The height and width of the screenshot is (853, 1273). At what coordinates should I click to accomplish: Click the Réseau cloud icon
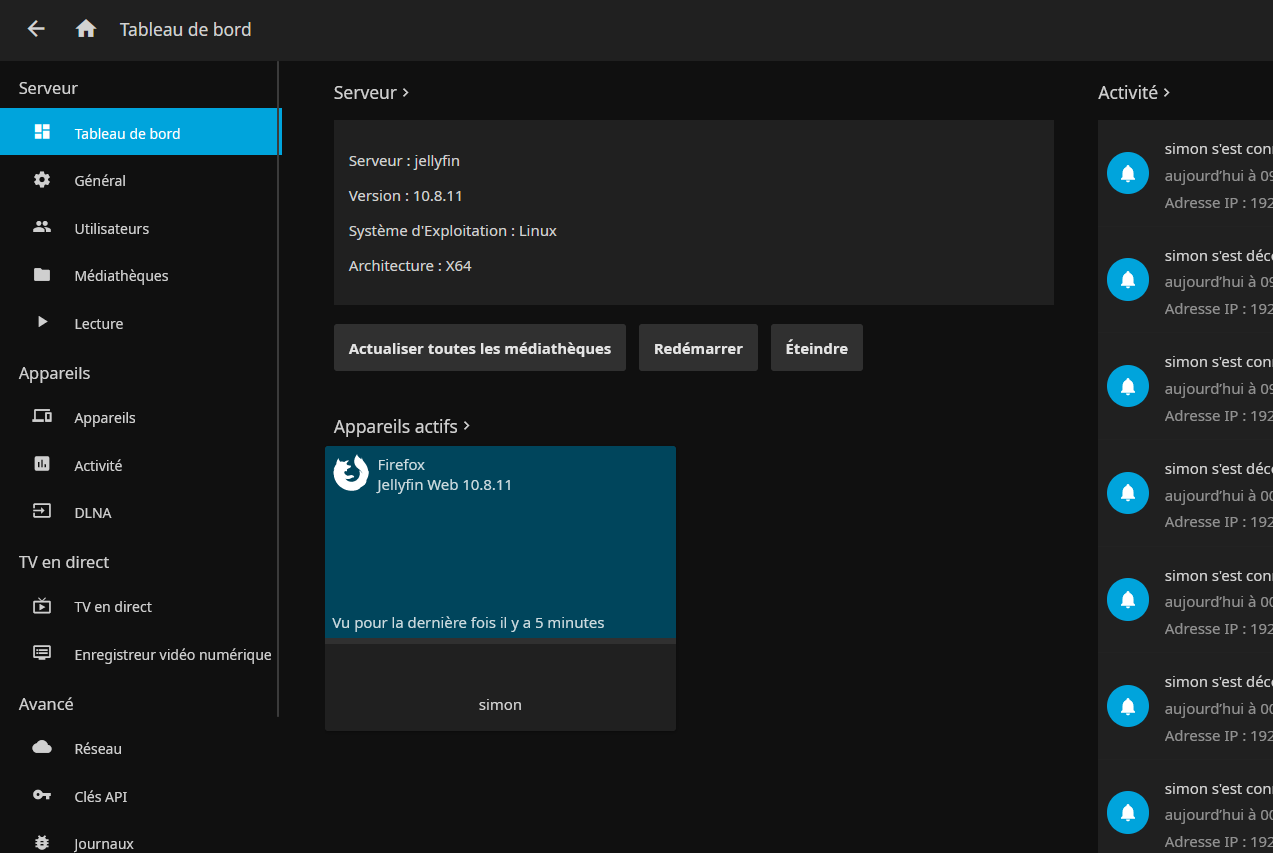42,748
